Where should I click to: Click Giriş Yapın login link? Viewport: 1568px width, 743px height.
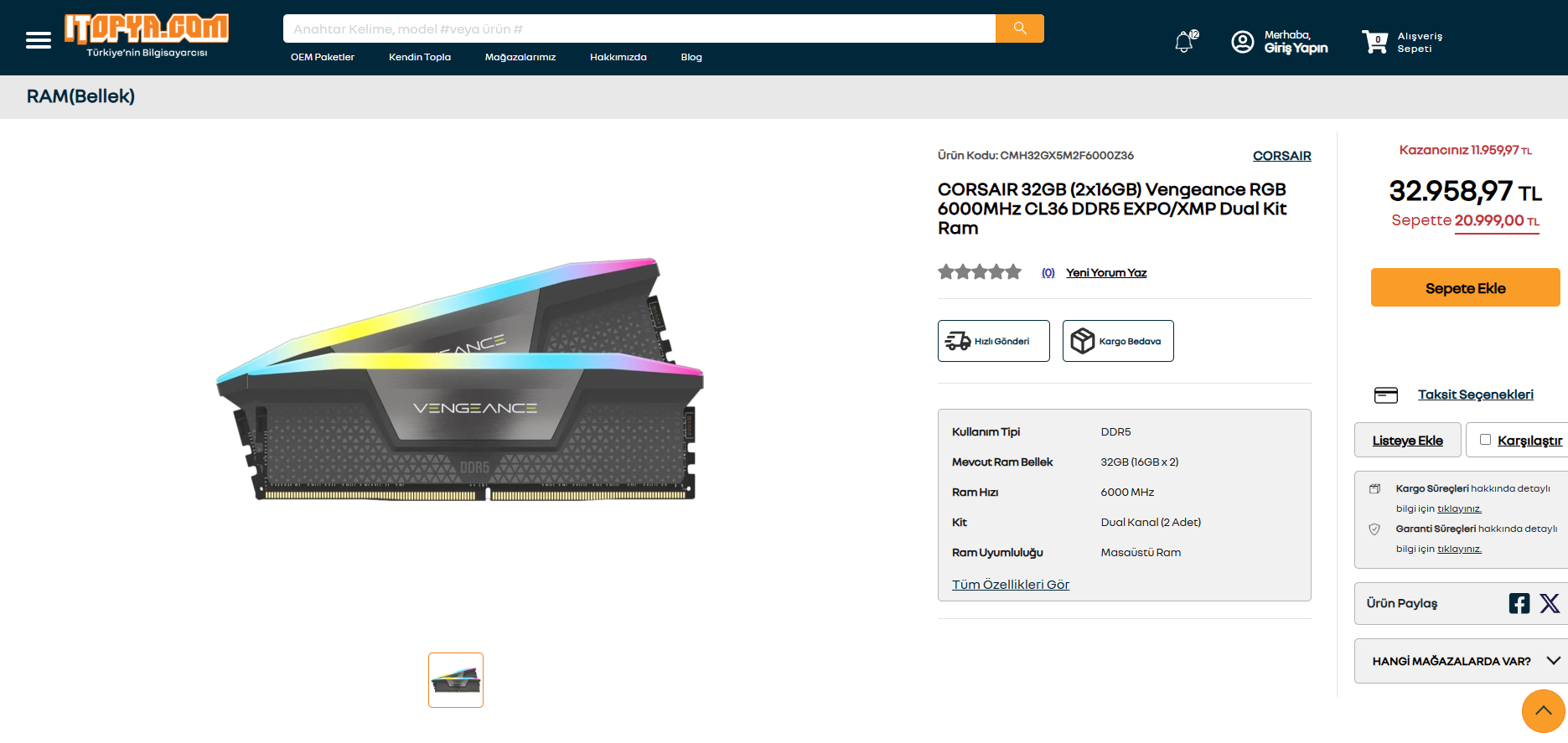pyautogui.click(x=1296, y=49)
